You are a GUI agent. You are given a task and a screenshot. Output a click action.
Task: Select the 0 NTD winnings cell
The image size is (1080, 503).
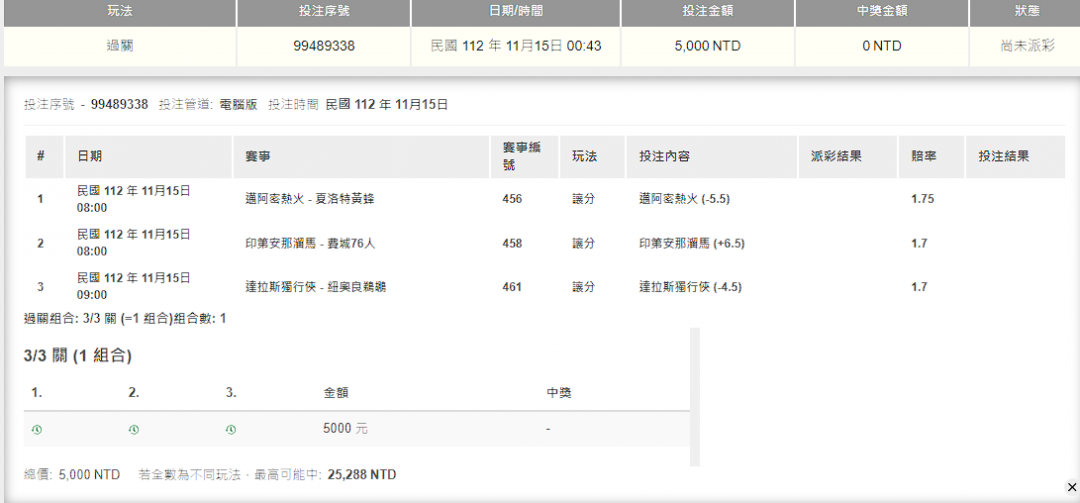pos(882,47)
